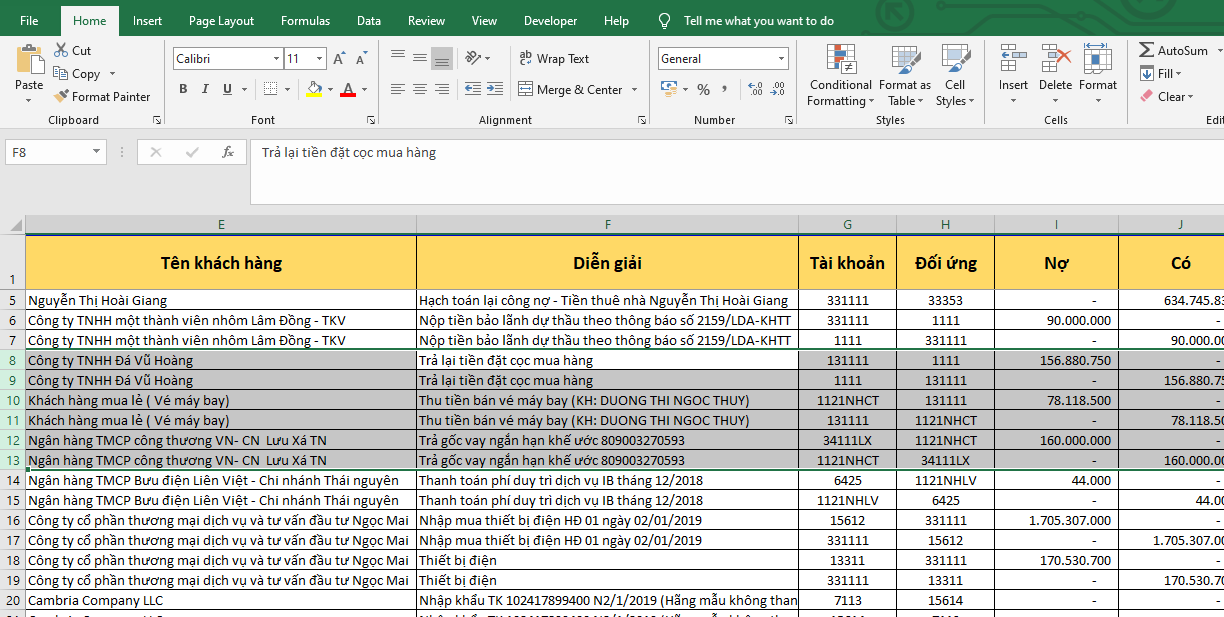Click the Merge & Center button

pos(570,90)
